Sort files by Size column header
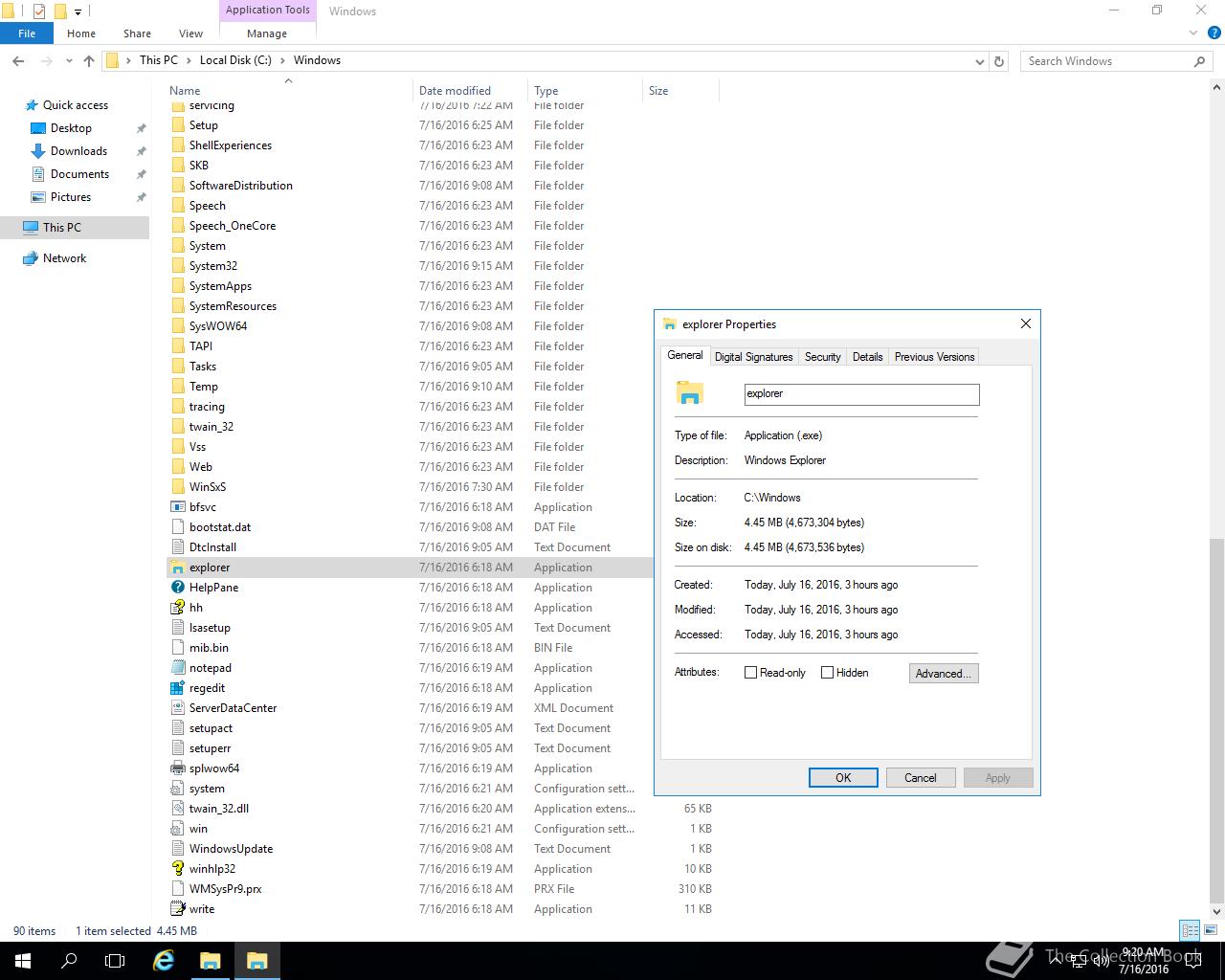The width and height of the screenshot is (1225, 980). pos(680,91)
